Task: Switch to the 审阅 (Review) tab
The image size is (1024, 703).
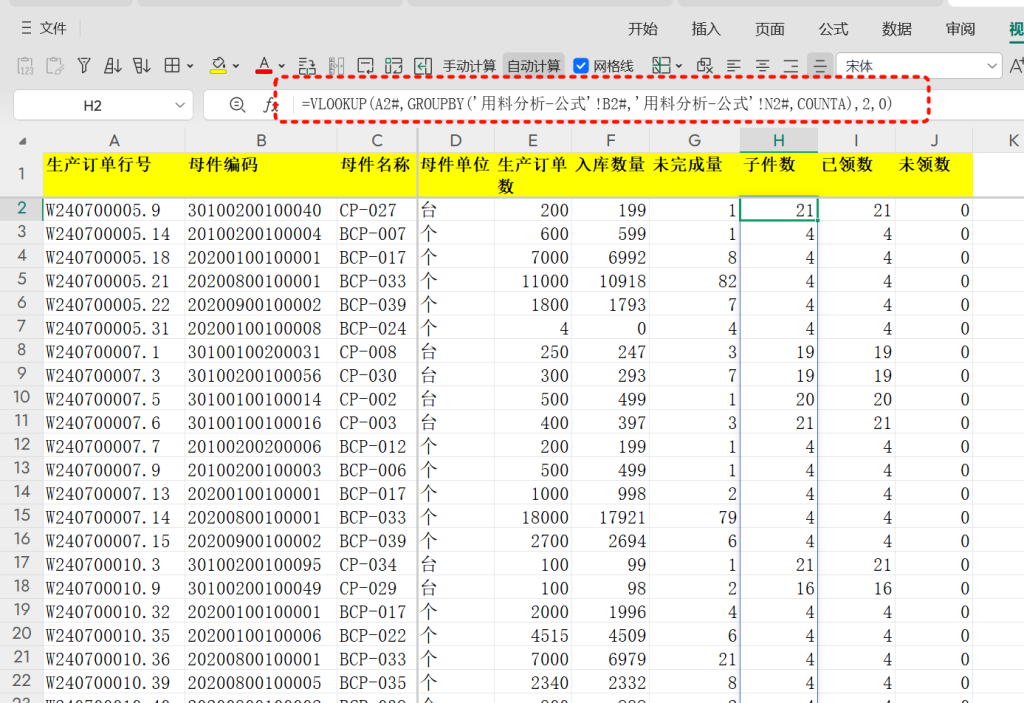Action: [x=960, y=29]
